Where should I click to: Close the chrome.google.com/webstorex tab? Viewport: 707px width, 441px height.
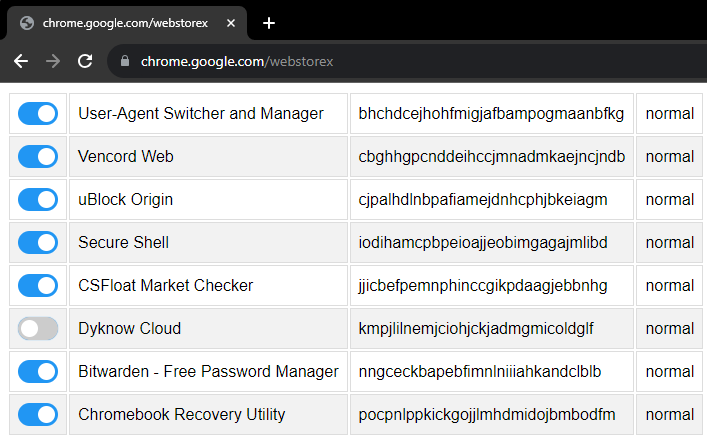click(231, 23)
